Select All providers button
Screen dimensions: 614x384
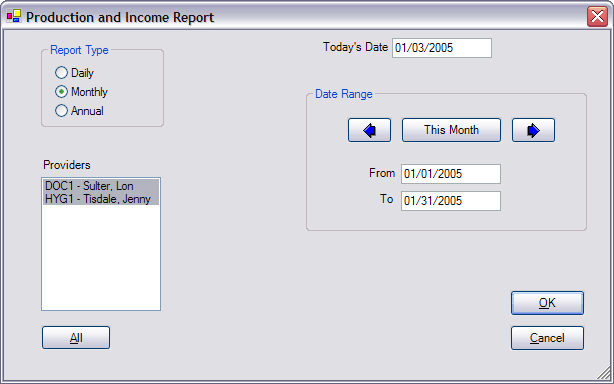click(76, 337)
